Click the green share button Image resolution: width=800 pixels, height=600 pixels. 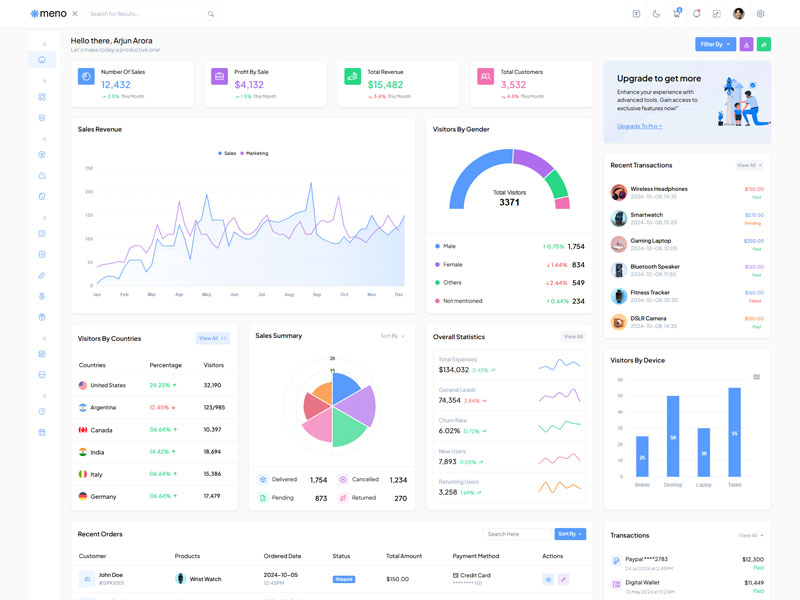[764, 44]
